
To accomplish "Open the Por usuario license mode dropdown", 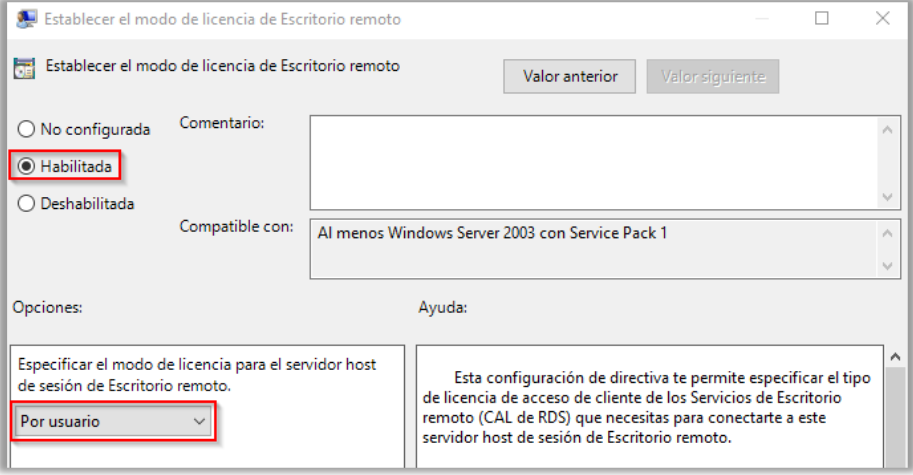I will point(113,422).
